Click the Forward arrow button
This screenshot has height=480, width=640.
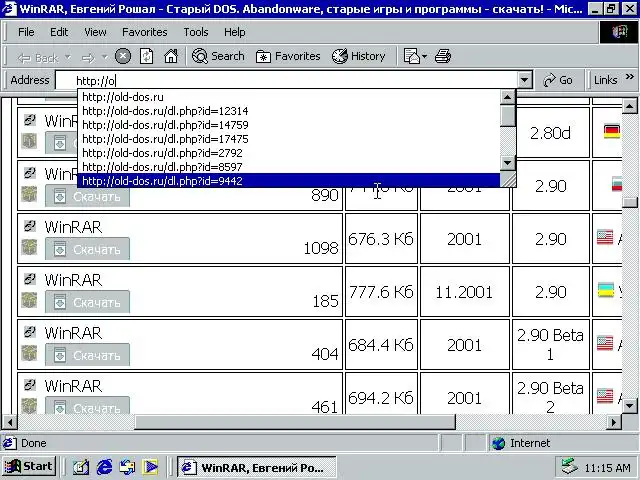click(x=88, y=58)
